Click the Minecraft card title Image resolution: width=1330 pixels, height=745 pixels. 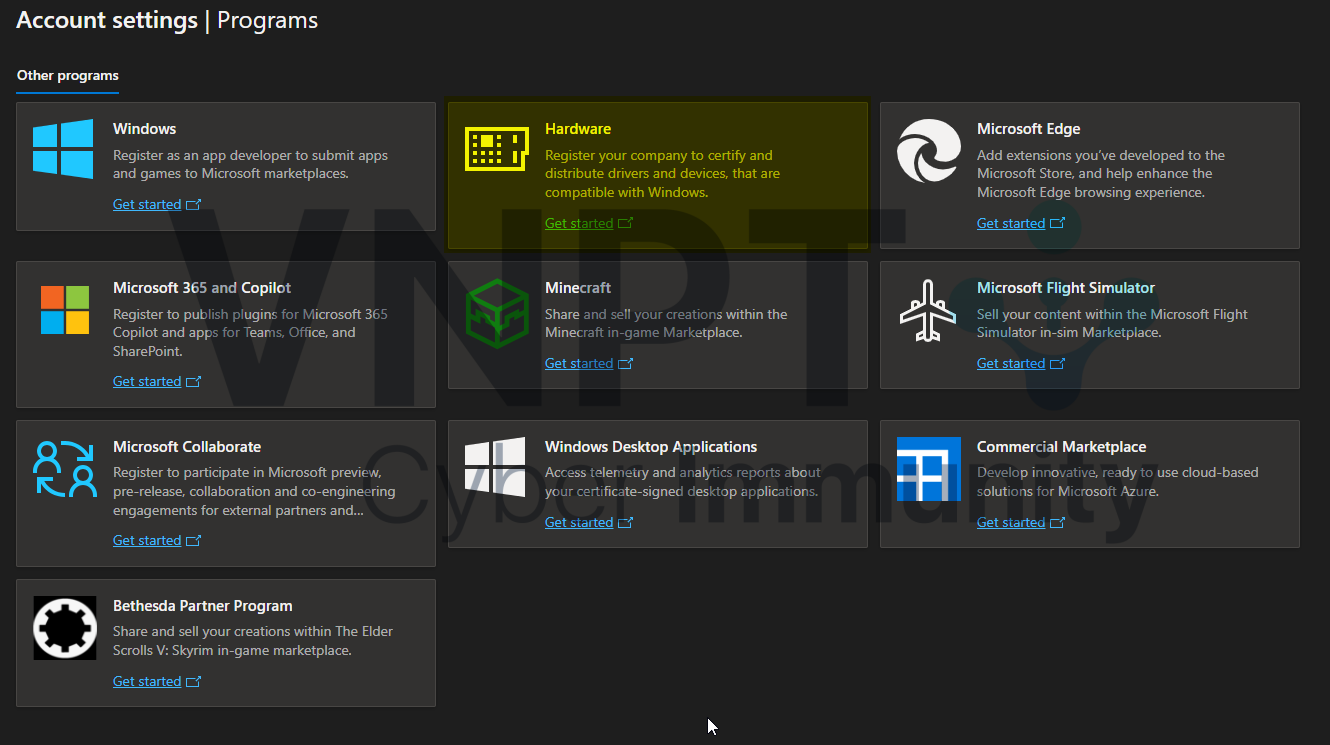point(578,288)
